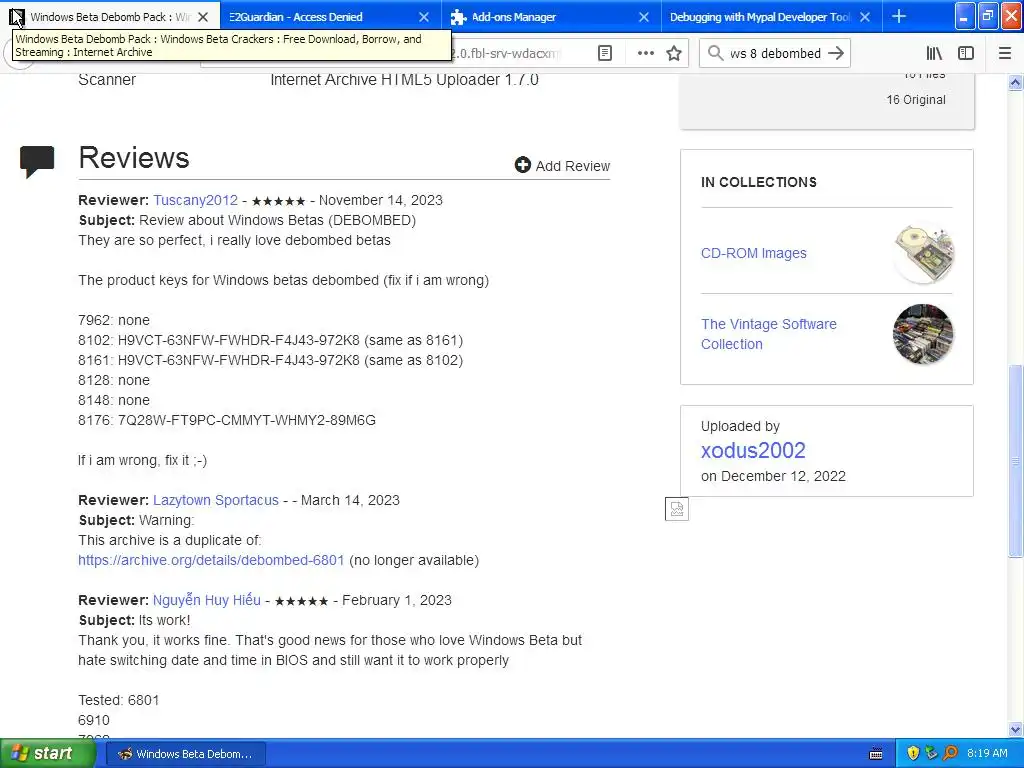The image size is (1024, 768).
Task: Click the scrollbar up arrow
Action: coord(1015,82)
